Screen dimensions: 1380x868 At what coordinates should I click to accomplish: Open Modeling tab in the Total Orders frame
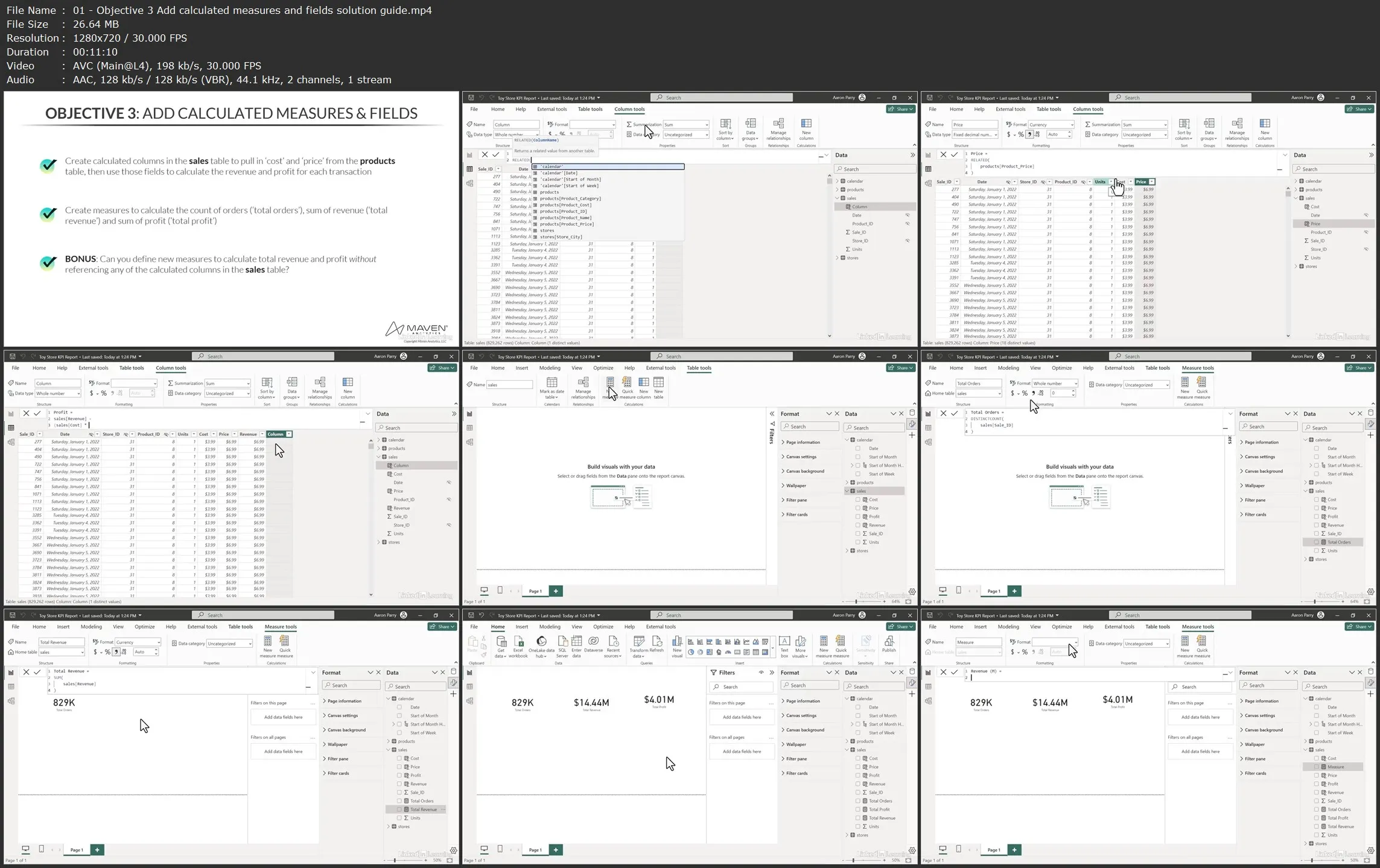[x=1008, y=368]
